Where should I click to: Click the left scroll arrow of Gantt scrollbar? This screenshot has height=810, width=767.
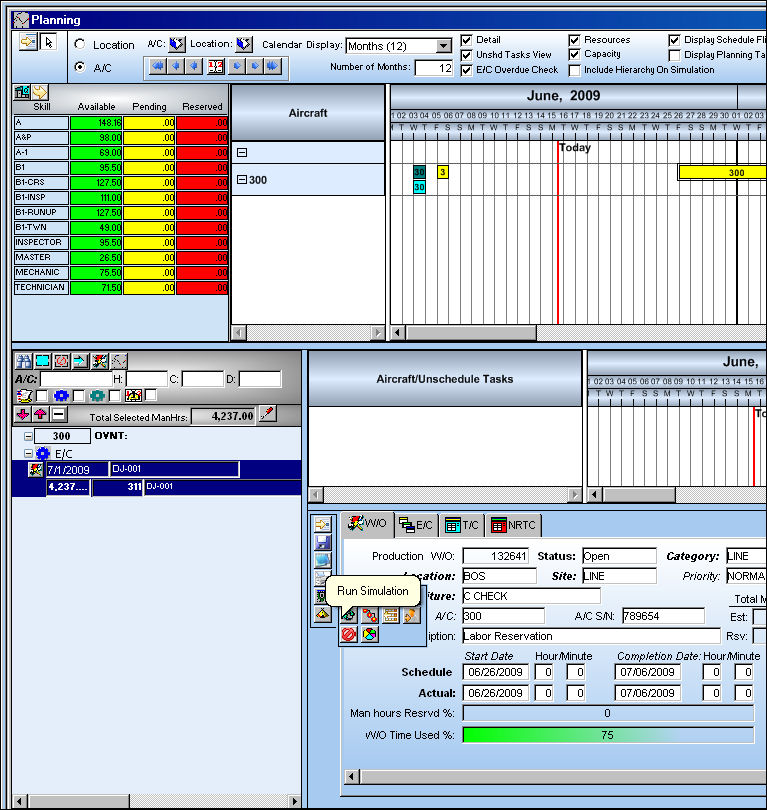coord(397,333)
